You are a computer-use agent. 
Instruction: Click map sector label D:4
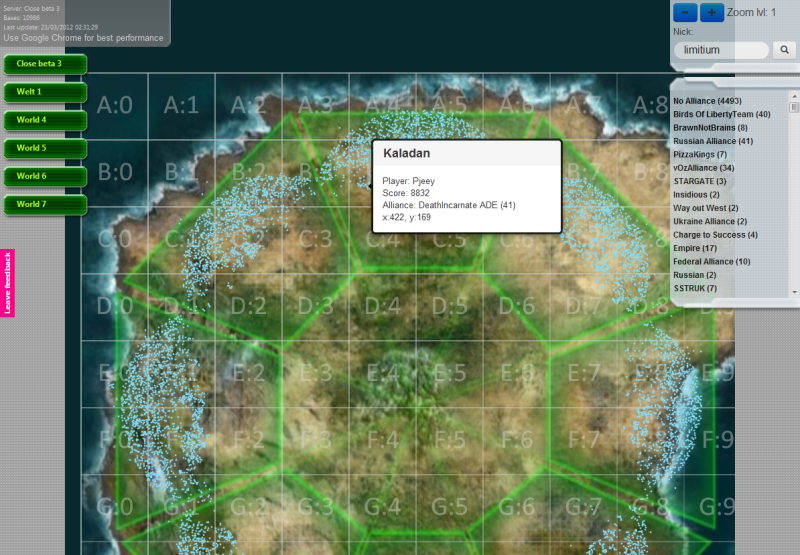coord(383,306)
